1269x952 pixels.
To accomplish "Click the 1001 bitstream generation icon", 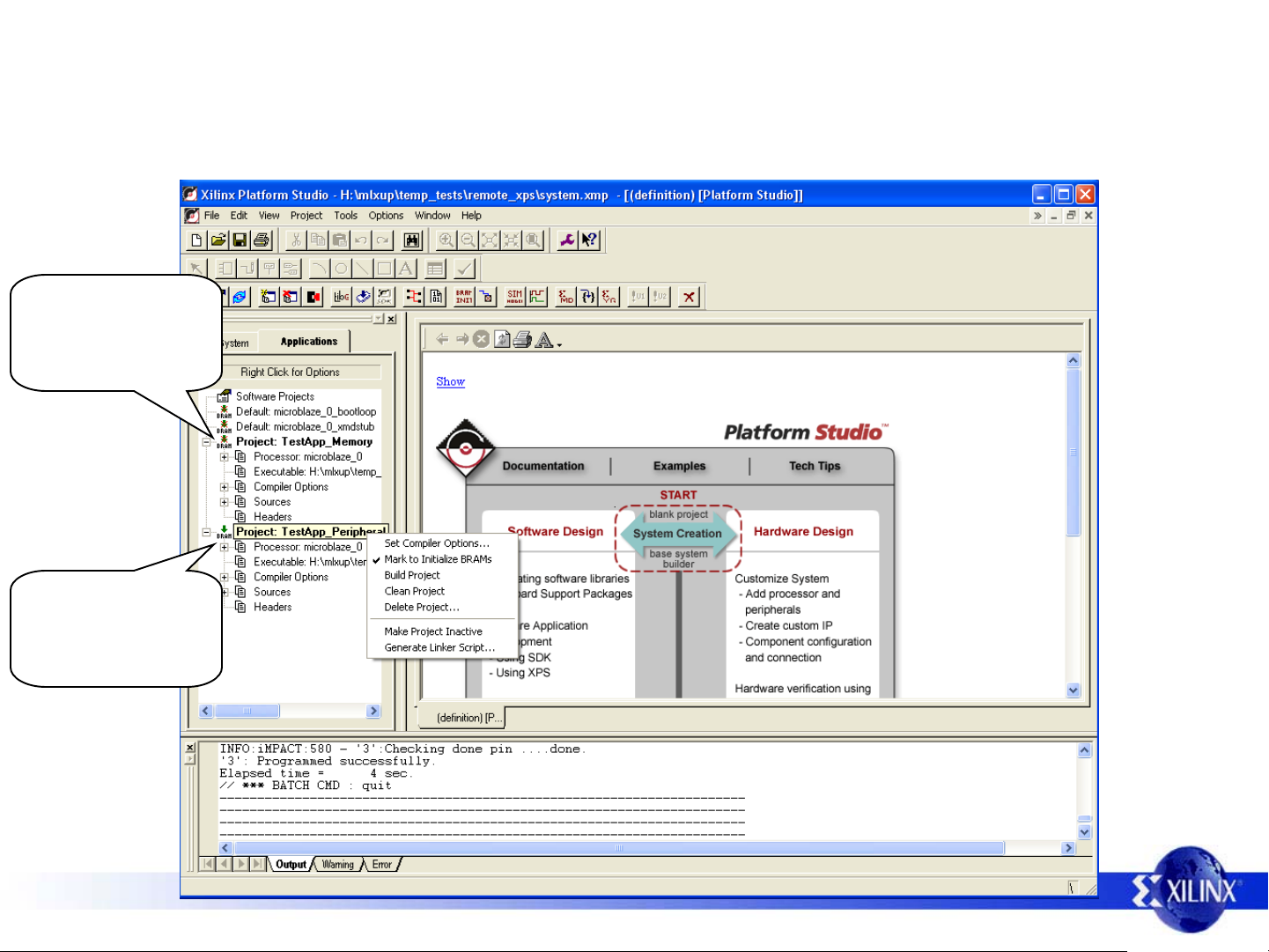I will (437, 297).
